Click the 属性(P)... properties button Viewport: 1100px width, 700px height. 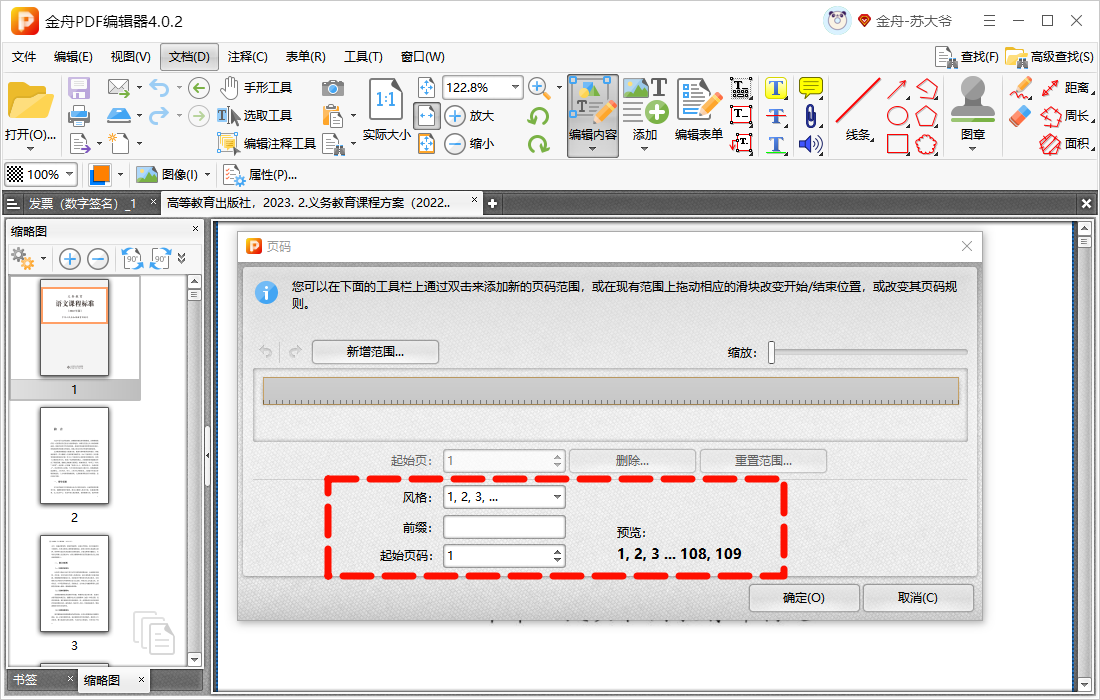(x=260, y=175)
